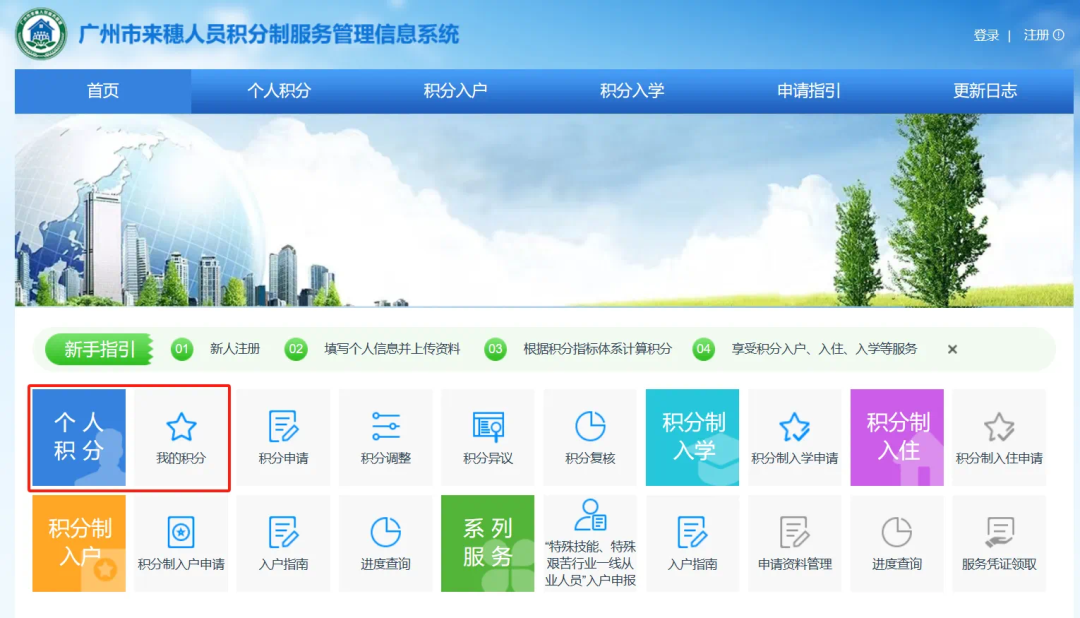Open 积分调整 sliders icon tile
This screenshot has width=1080, height=618.
coord(385,436)
